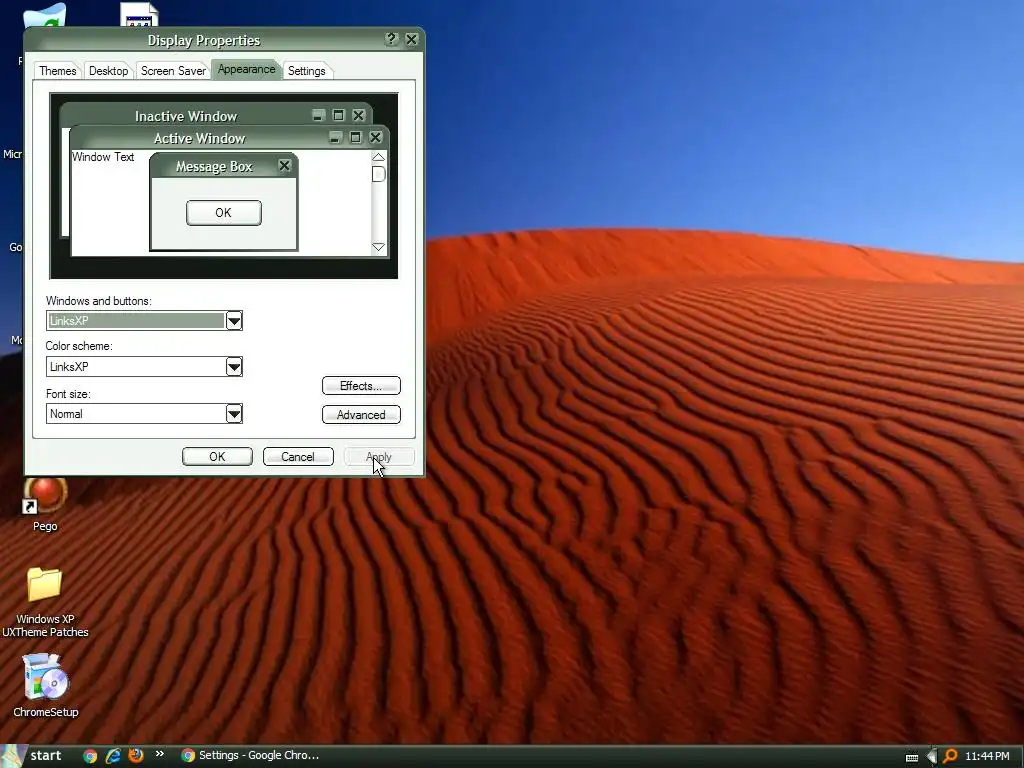Image resolution: width=1024 pixels, height=768 pixels.
Task: Click the preview Message Box close icon
Action: [x=285, y=166]
